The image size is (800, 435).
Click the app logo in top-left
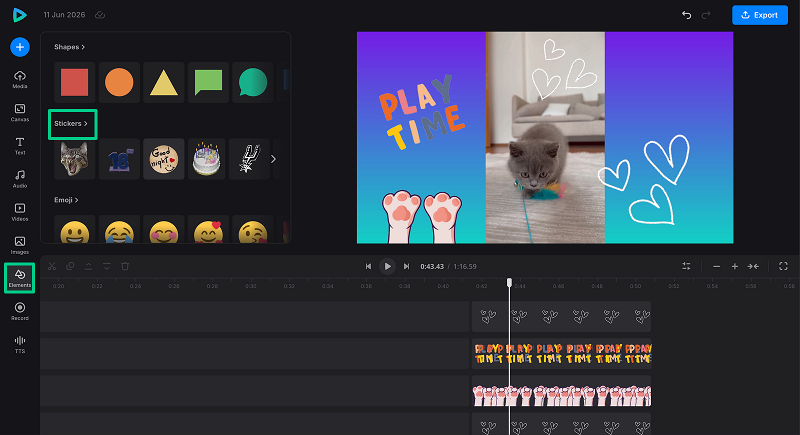(x=19, y=15)
